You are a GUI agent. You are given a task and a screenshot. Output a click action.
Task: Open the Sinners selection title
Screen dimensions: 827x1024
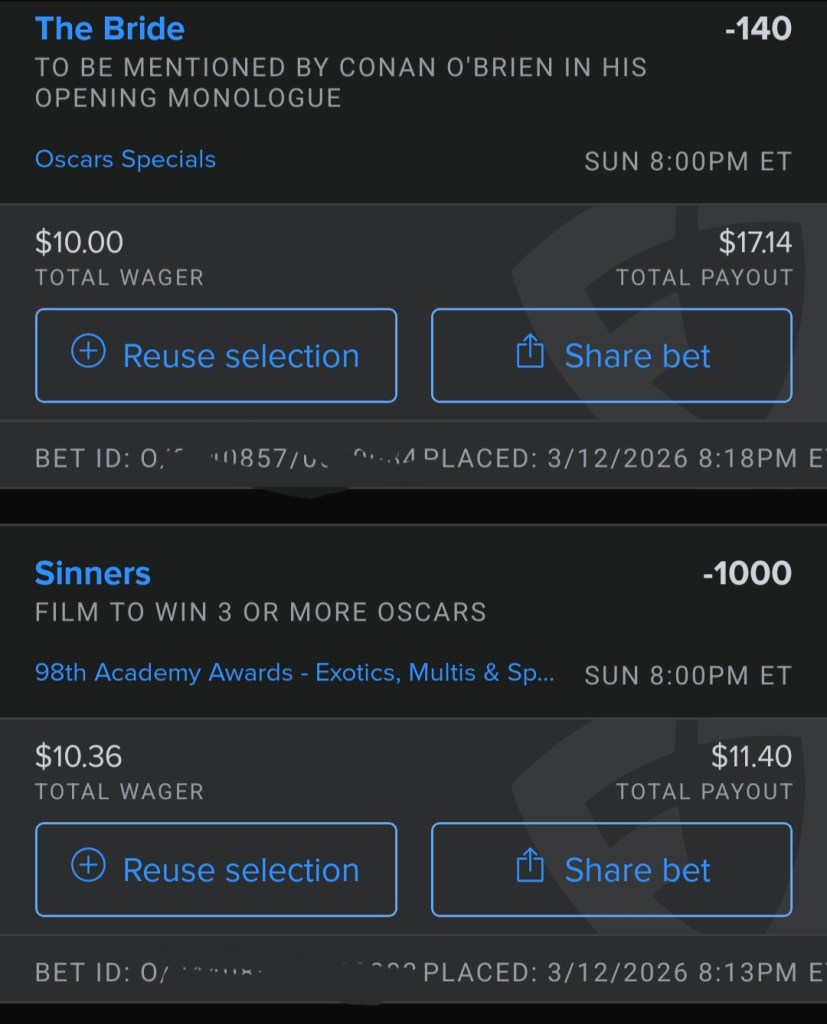(92, 573)
